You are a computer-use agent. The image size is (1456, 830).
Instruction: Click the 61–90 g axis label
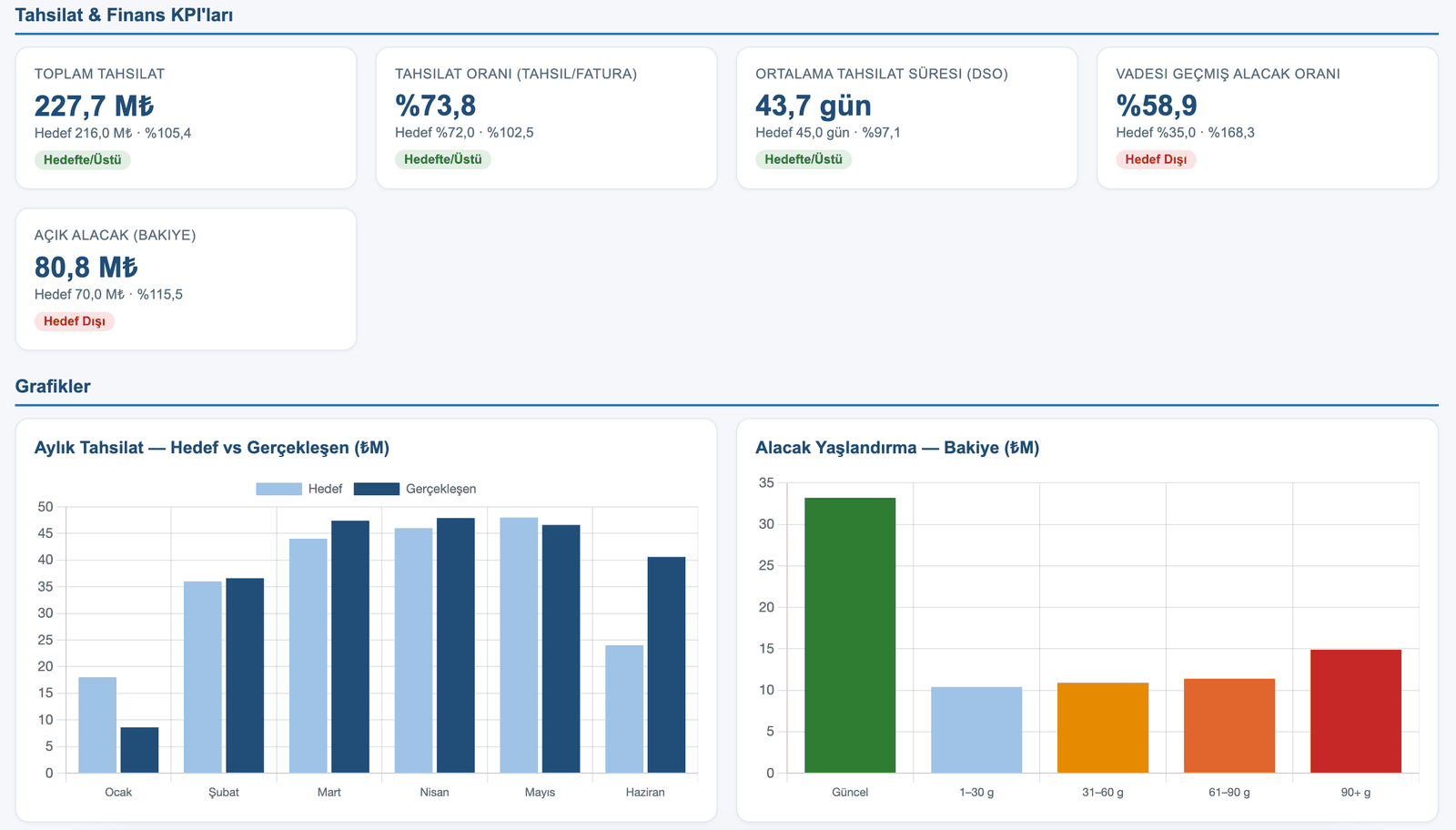click(x=1229, y=793)
